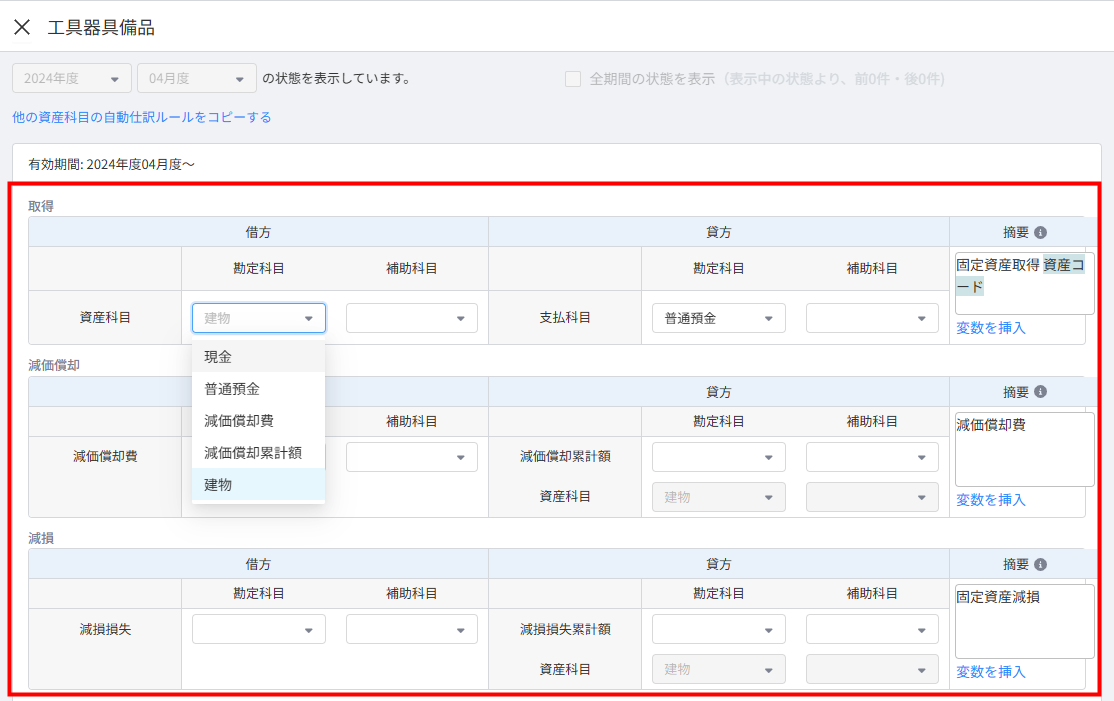Select 現金 from the dropdown list
The image size is (1114, 701).
pyautogui.click(x=258, y=356)
